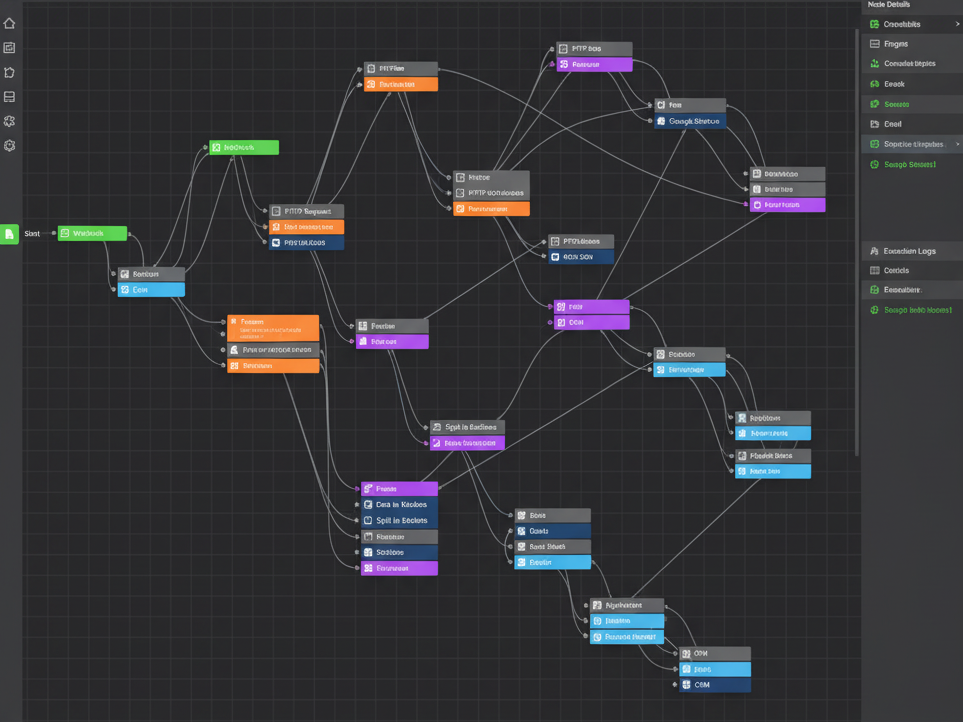
Task: Click the Start label on the canvas
Action: pos(32,233)
